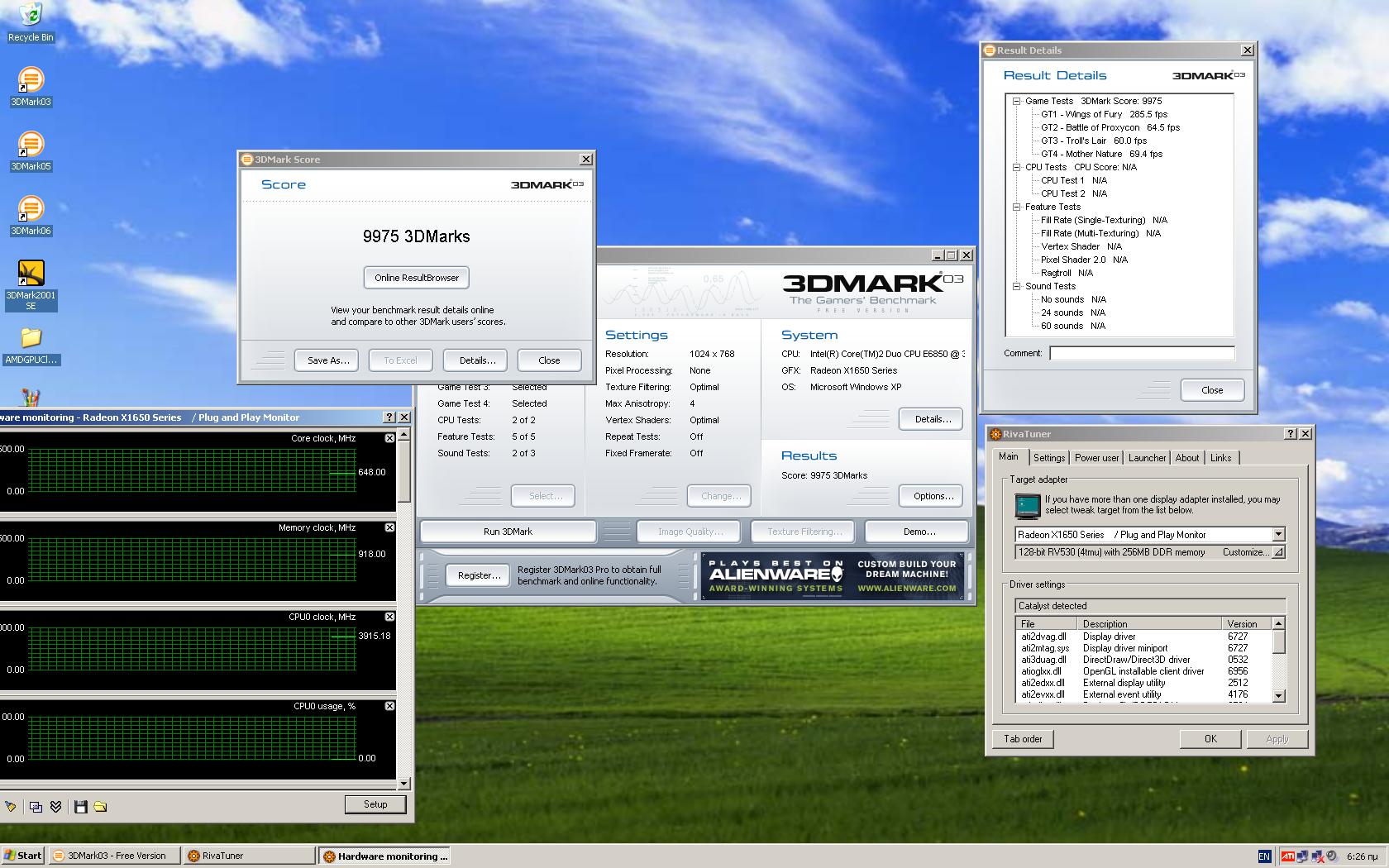Viewport: 1389px width, 868px height.
Task: Collapse the Game Tests tree node
Action: (x=1017, y=101)
